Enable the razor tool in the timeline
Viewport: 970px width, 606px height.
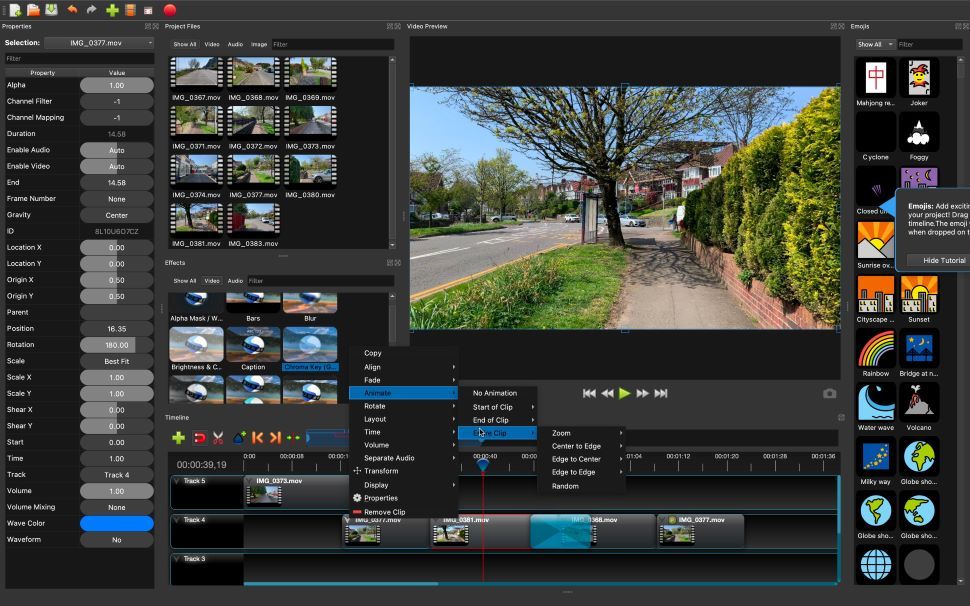coord(218,437)
